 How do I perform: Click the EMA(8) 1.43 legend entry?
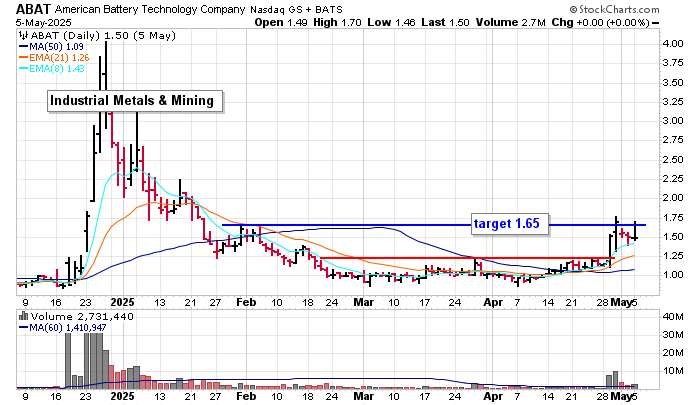[x=52, y=68]
